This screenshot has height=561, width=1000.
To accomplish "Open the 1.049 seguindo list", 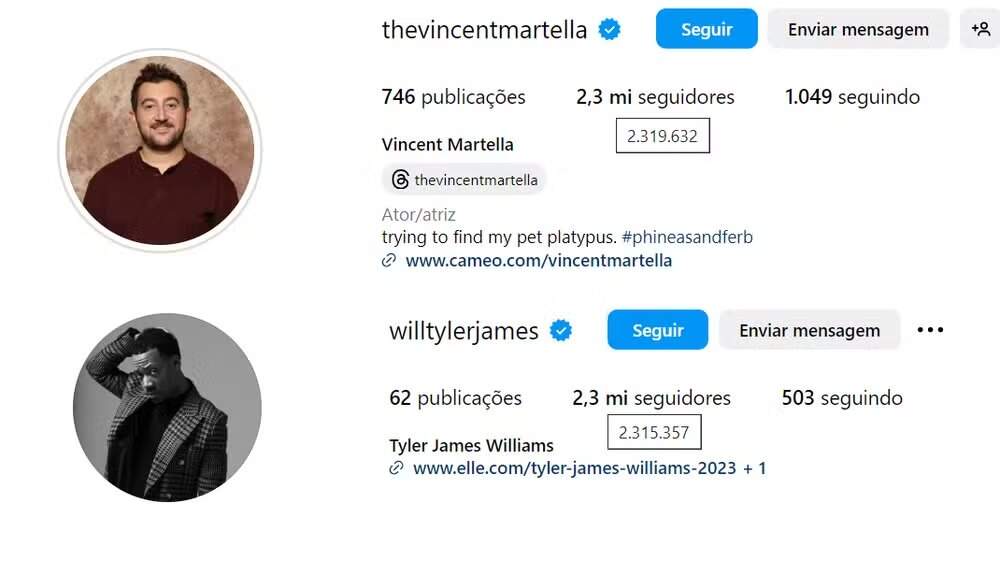I will click(x=852, y=97).
